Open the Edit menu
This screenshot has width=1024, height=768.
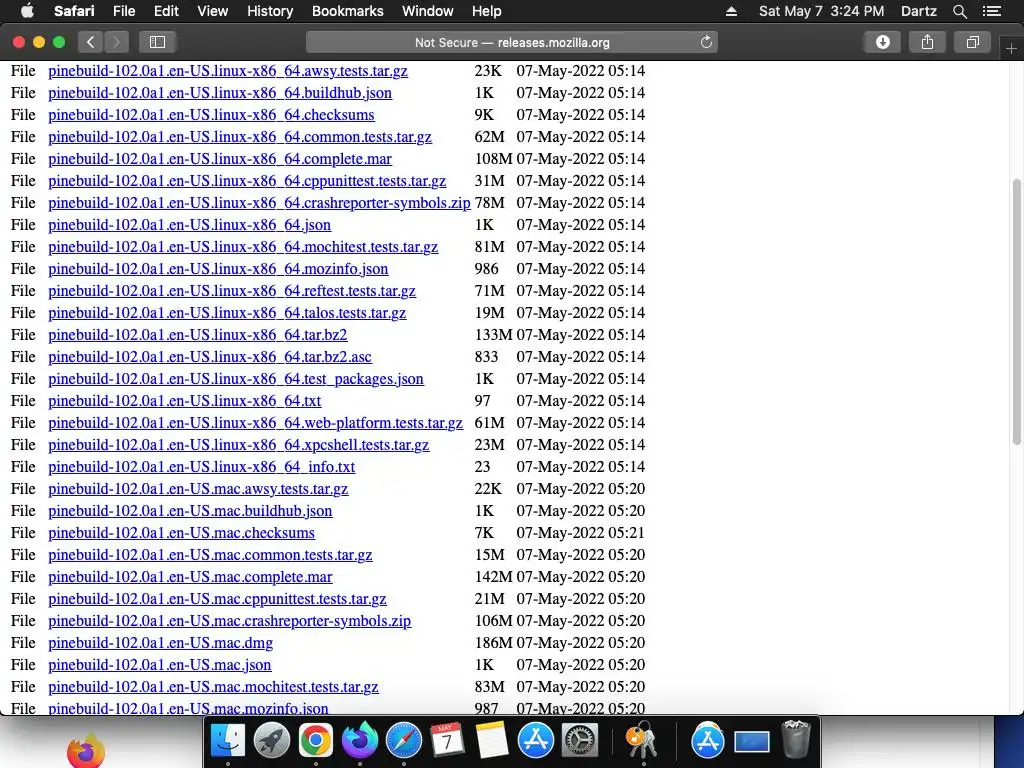[x=166, y=11]
